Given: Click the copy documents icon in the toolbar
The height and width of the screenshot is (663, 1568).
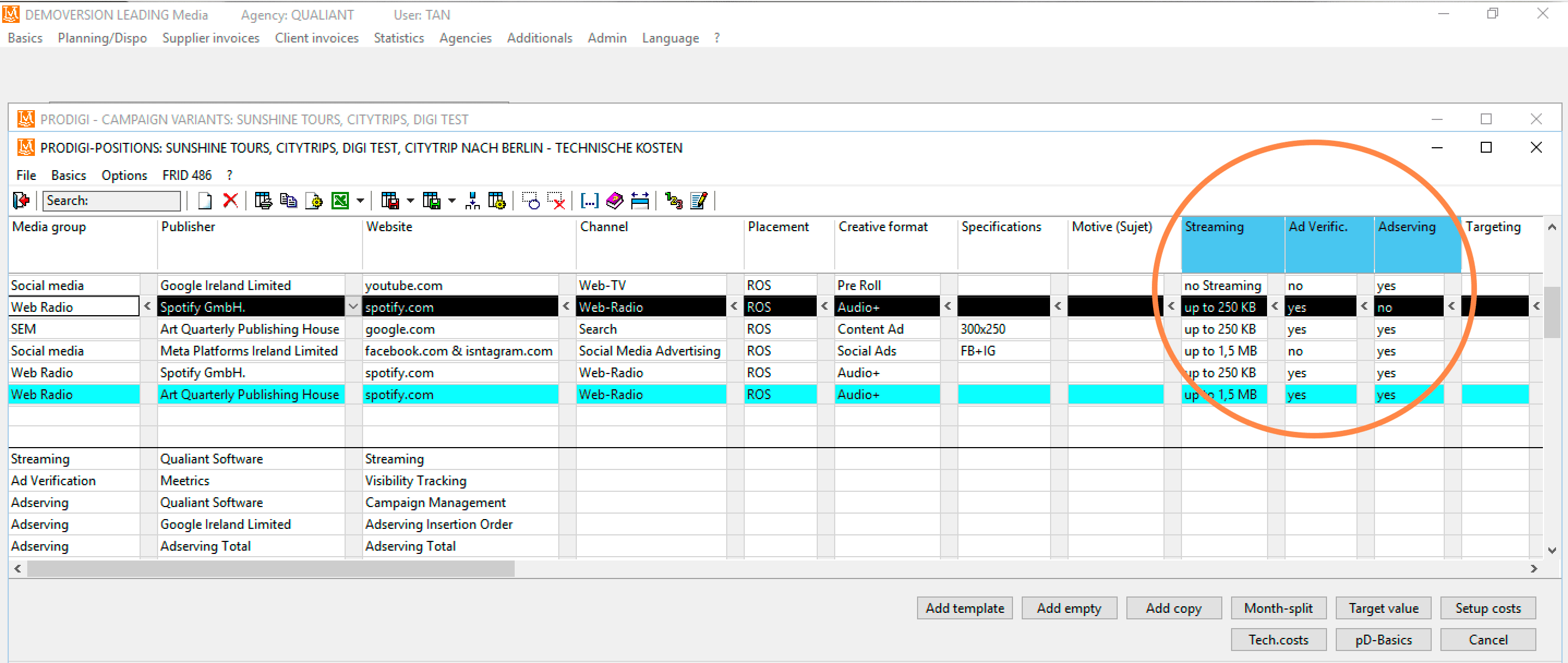Looking at the screenshot, I should (x=288, y=200).
